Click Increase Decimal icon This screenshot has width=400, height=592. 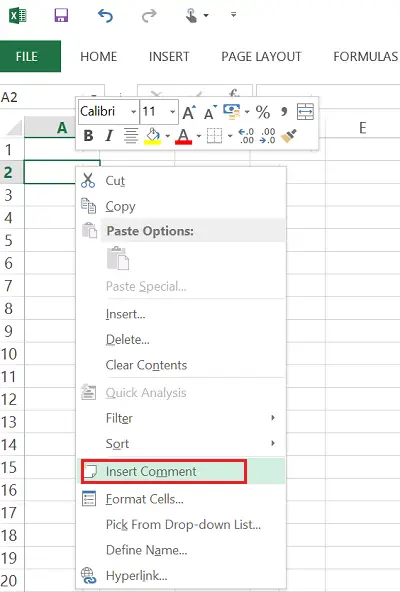[246, 136]
